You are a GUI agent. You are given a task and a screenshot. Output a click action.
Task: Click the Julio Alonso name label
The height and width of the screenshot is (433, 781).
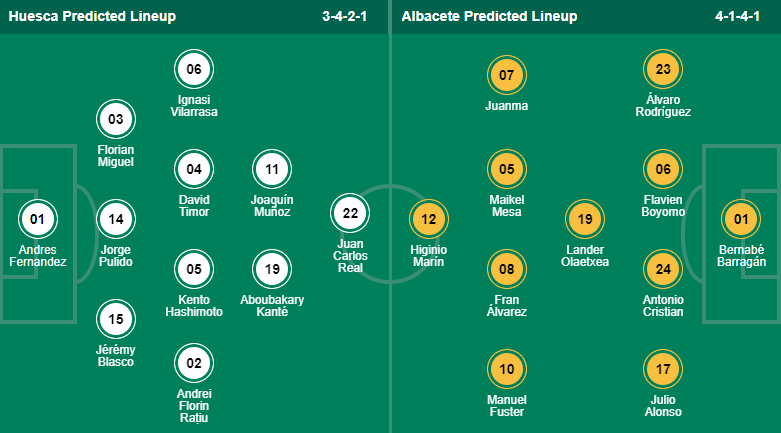[663, 405]
